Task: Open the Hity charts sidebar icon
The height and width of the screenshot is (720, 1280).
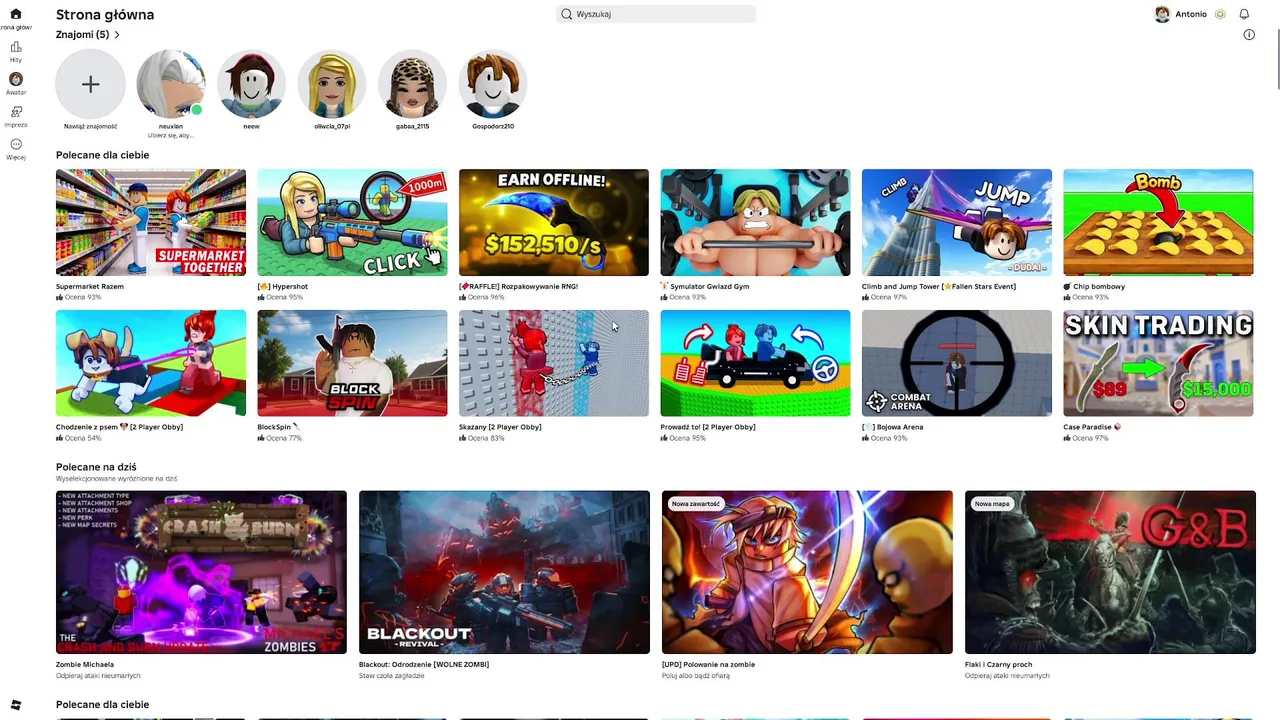Action: [x=16, y=47]
